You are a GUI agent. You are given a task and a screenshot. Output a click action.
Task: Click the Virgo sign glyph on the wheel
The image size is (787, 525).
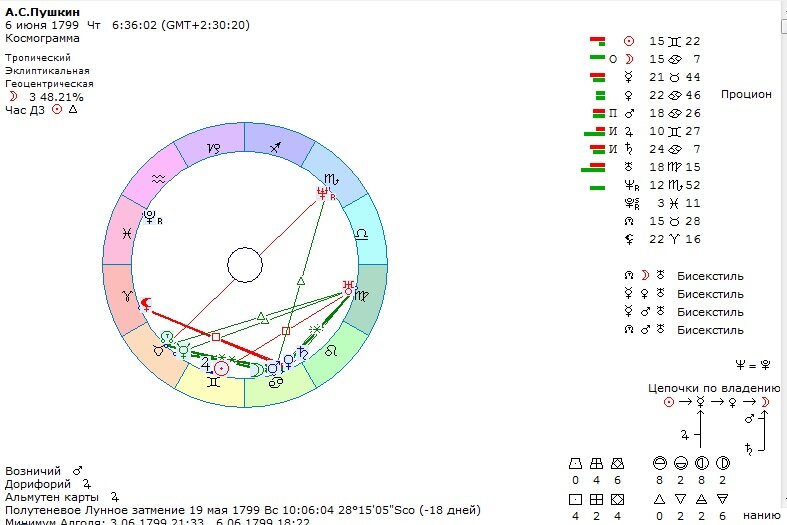pyautogui.click(x=362, y=296)
